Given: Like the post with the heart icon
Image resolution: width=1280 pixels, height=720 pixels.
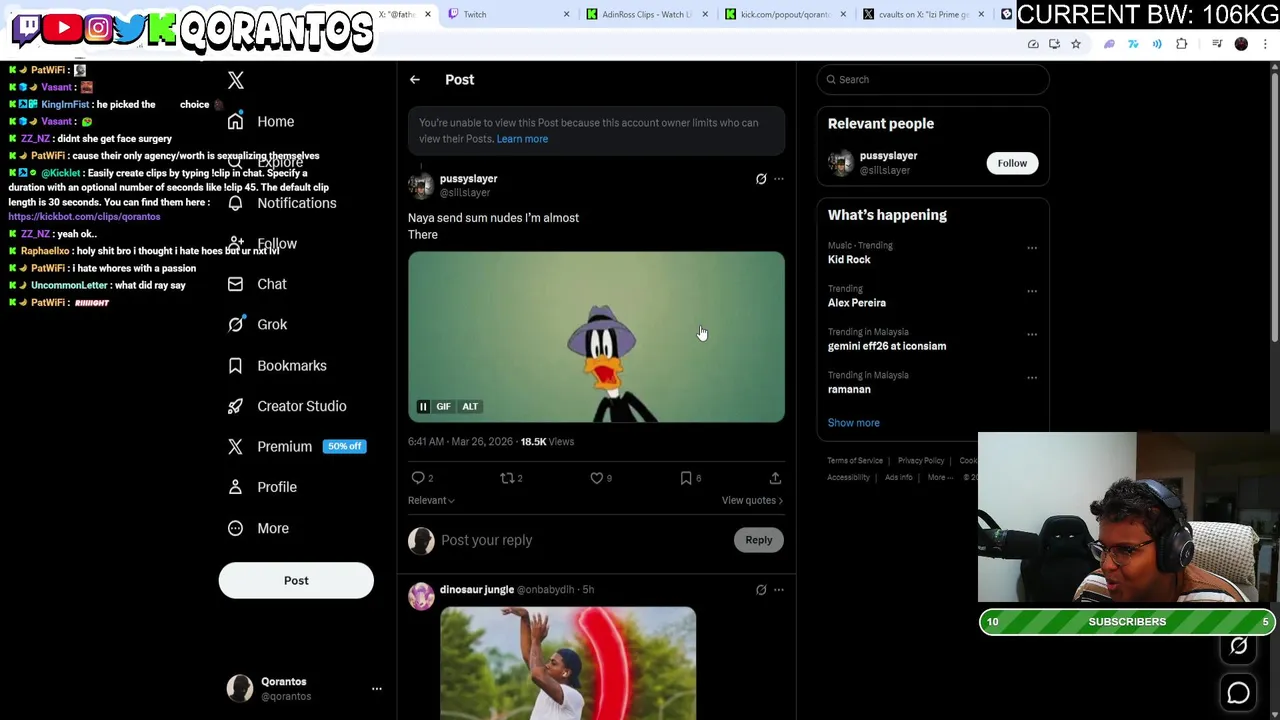Looking at the screenshot, I should click(596, 478).
